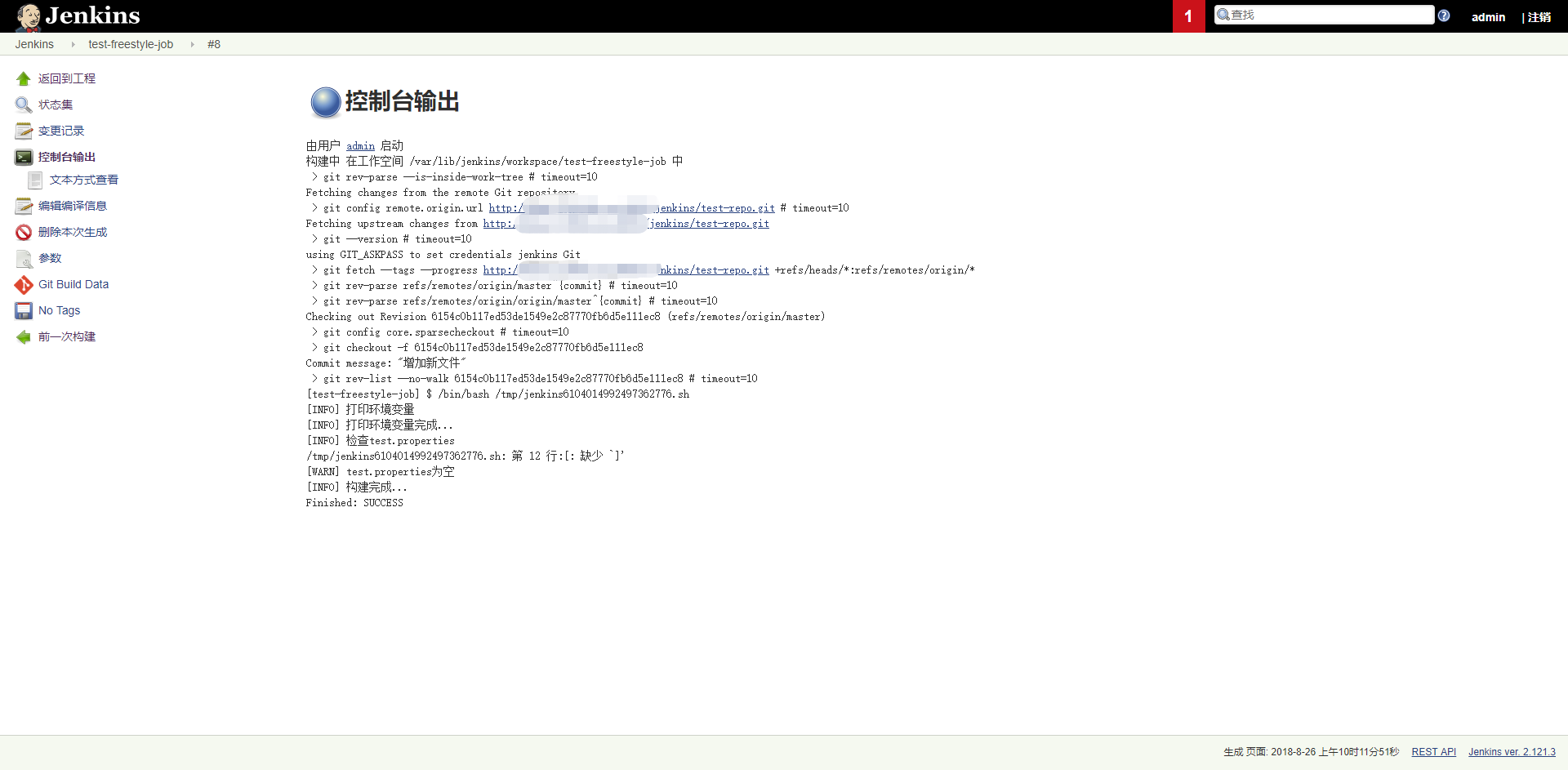1568x770 pixels.
Task: Open test-freestyle-job in the breadcrumb
Action: click(131, 45)
